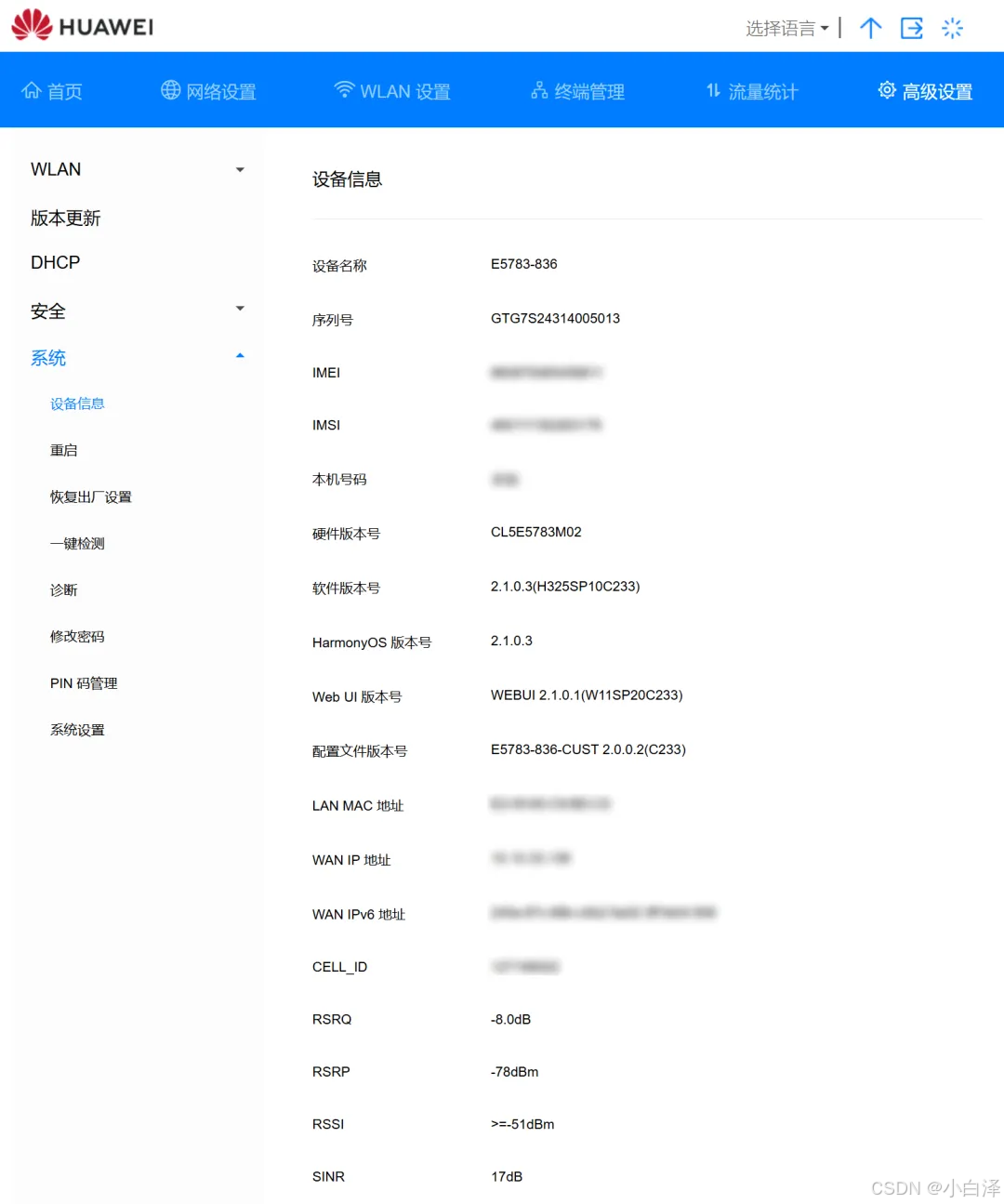The image size is (1004, 1204).
Task: Click the globe icon for 网络设置
Action: (170, 90)
